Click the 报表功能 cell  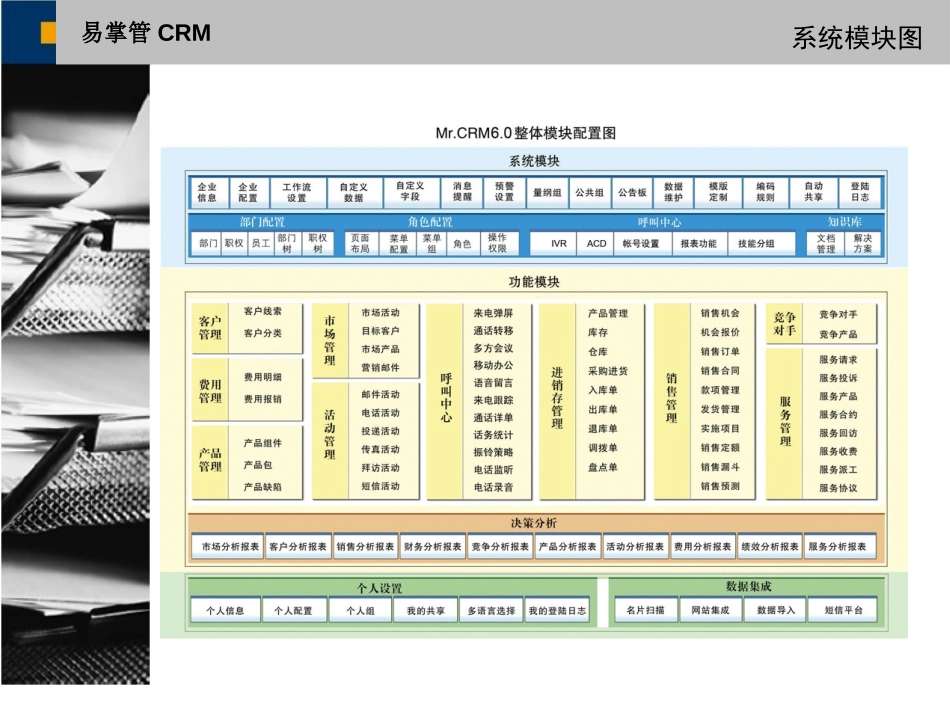[x=699, y=244]
